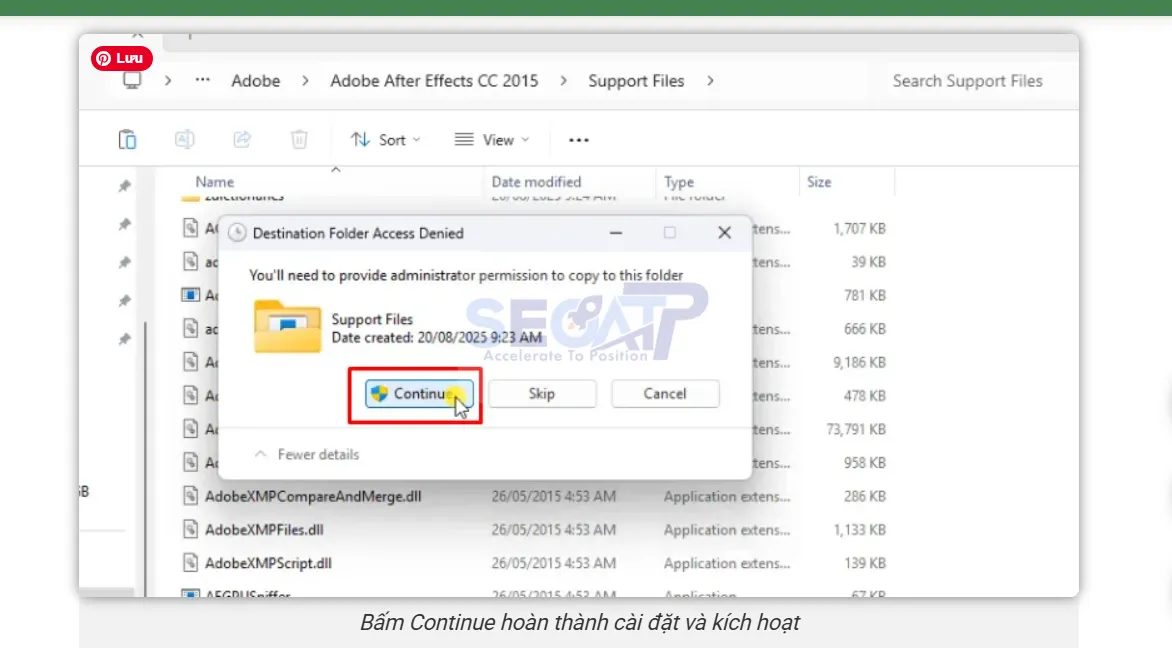
Task: Cancel the folder copy operation
Action: 665,393
